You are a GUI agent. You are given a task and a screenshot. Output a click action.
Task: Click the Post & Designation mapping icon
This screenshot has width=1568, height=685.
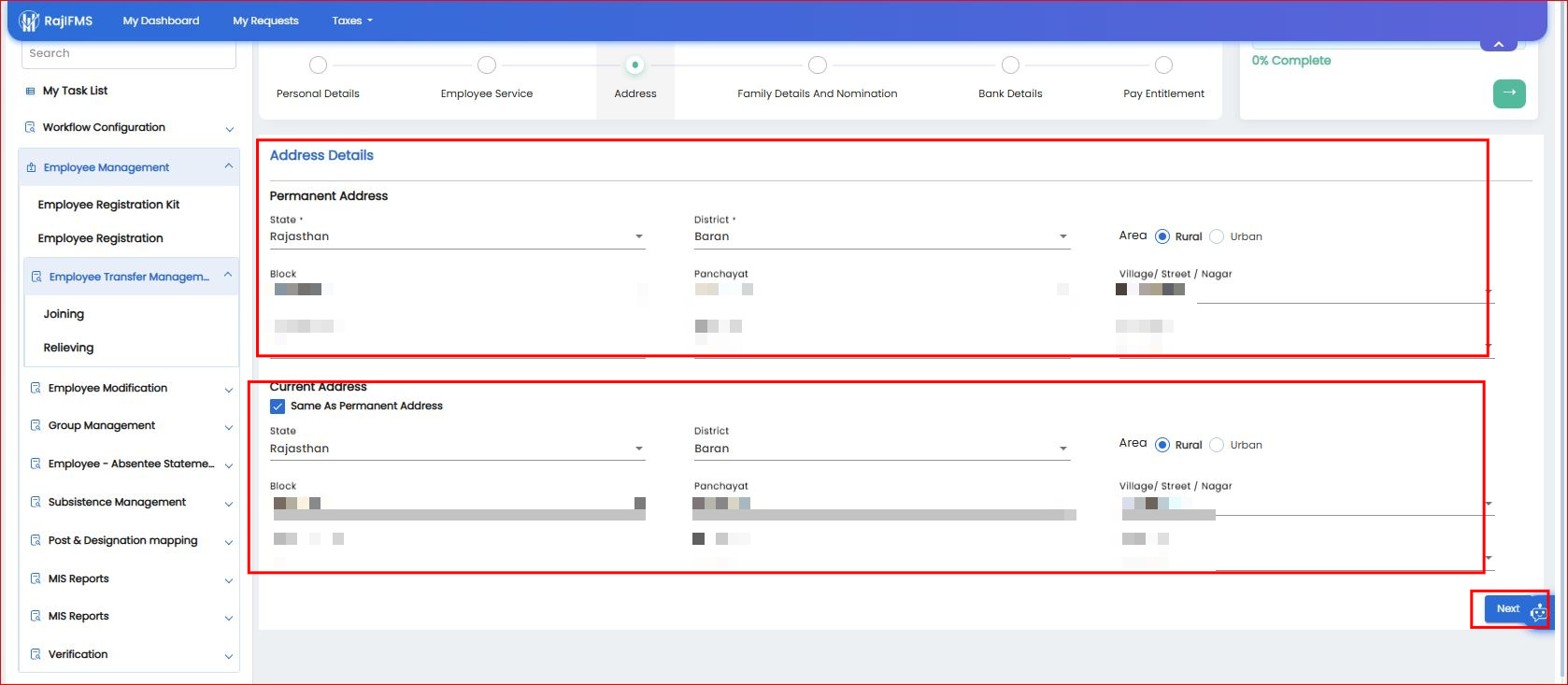coord(36,540)
